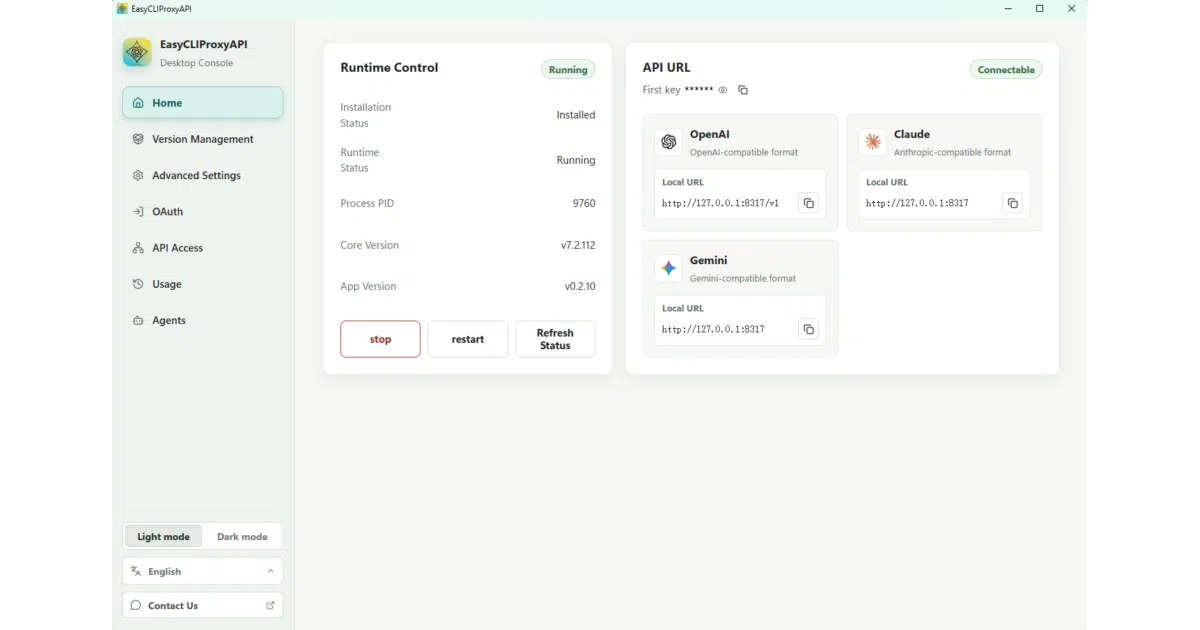Copy the first key using copy icon

(x=743, y=90)
